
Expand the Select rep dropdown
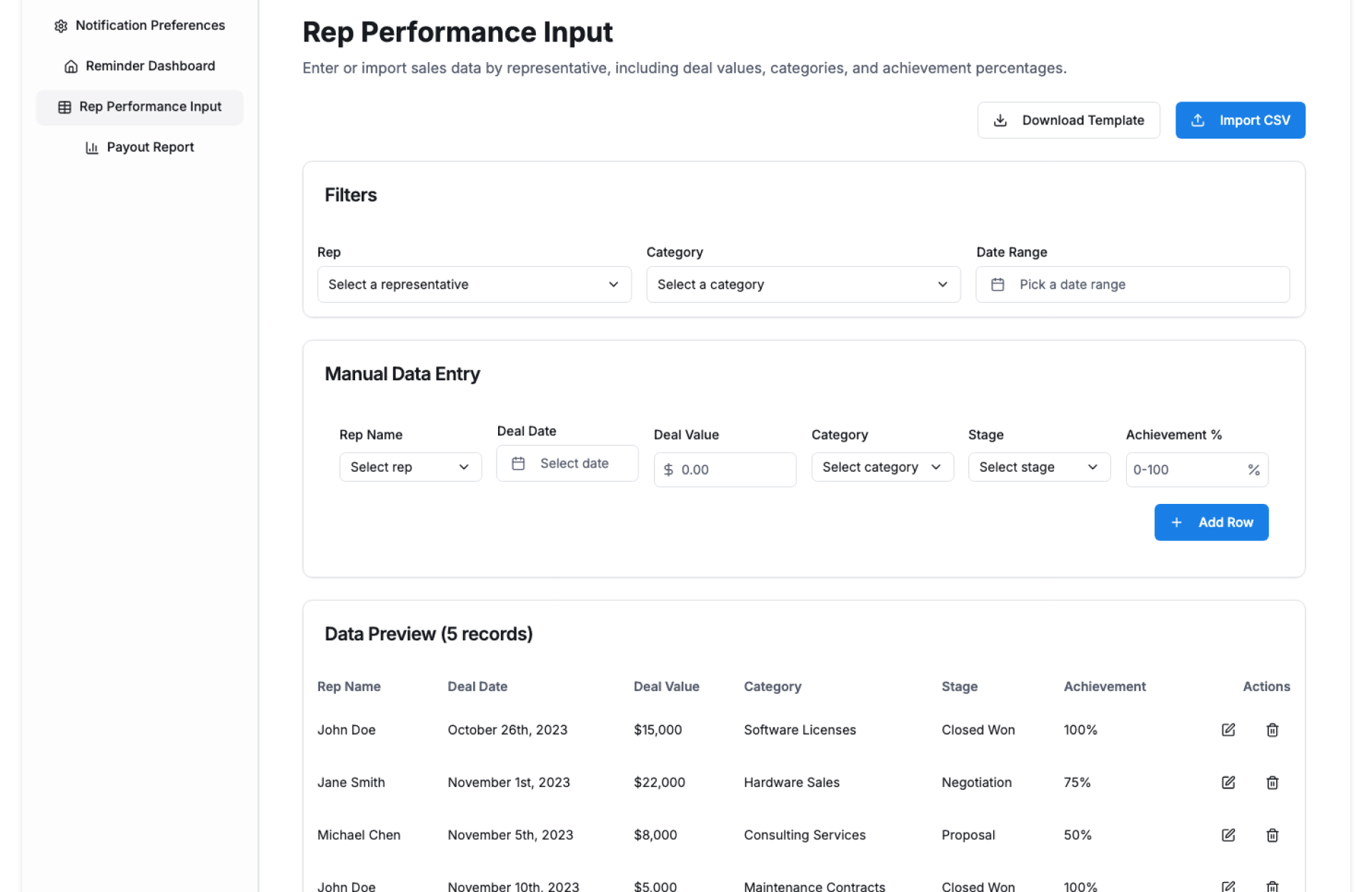click(x=410, y=467)
